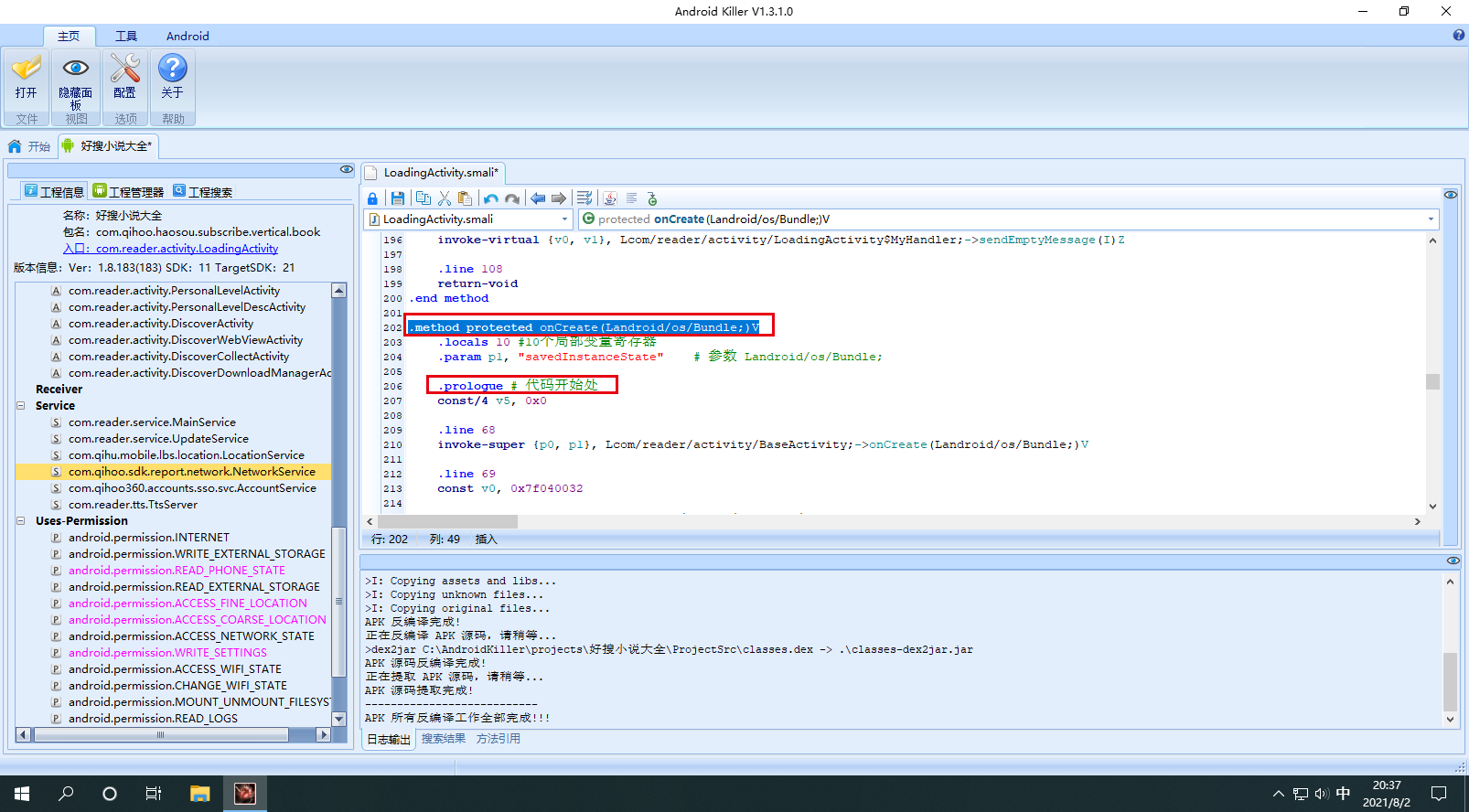Click the blue lock icon in editor toolbar

pyautogui.click(x=372, y=198)
